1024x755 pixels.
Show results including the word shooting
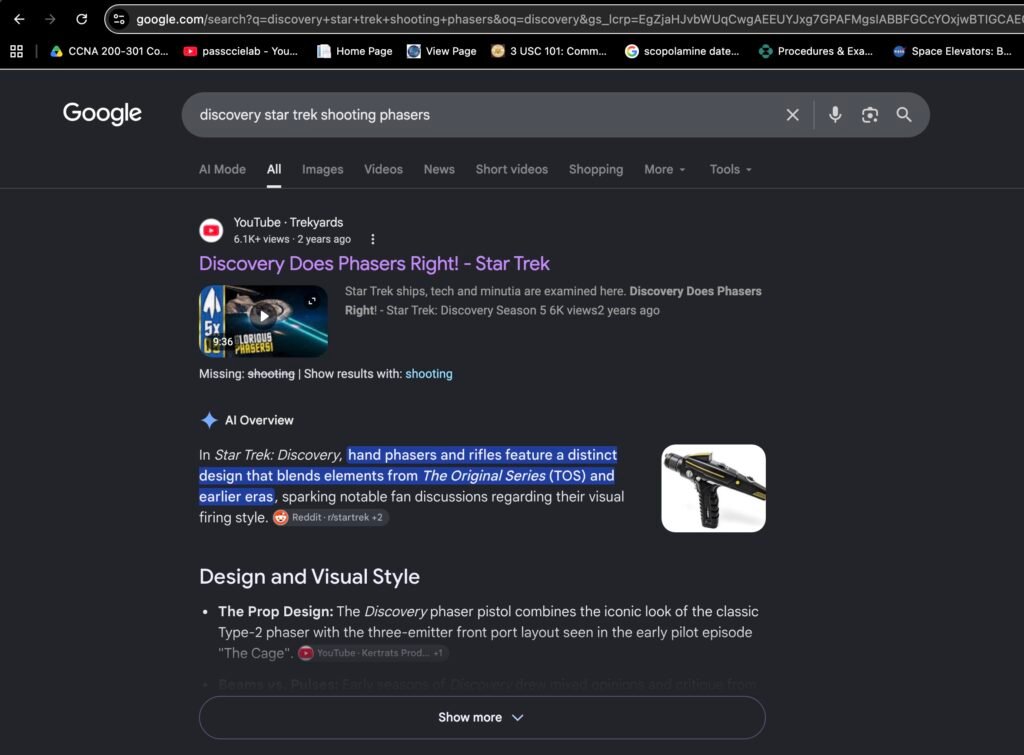[428, 374]
